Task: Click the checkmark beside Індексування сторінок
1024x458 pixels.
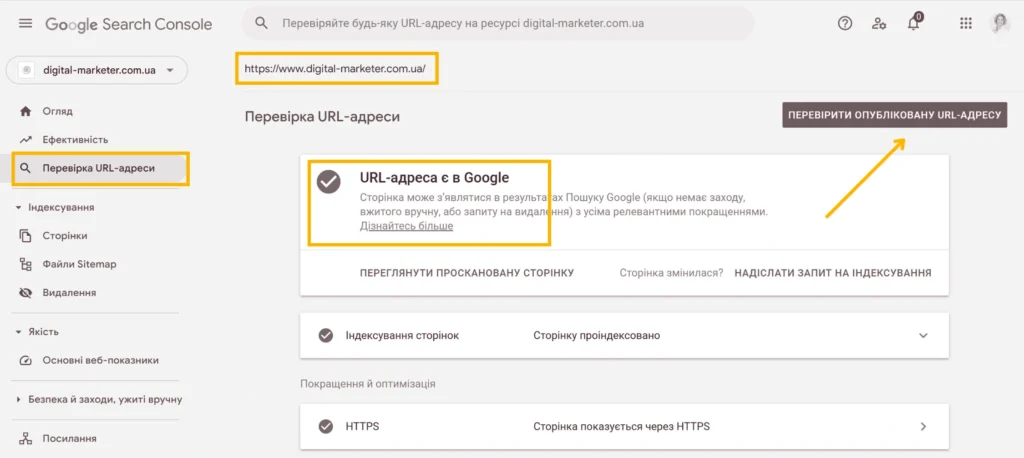Action: pos(326,335)
